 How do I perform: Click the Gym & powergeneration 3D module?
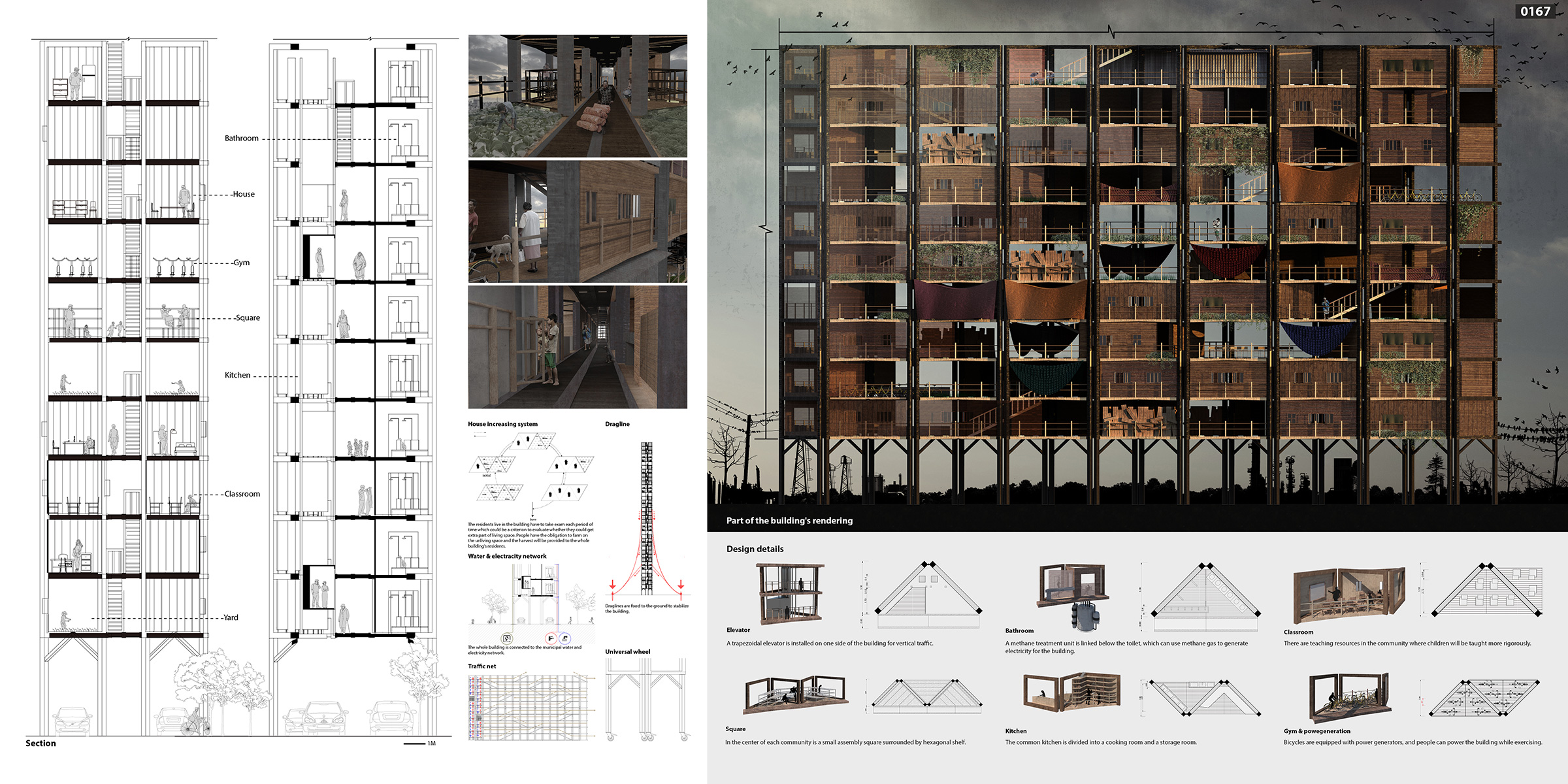[1348, 696]
